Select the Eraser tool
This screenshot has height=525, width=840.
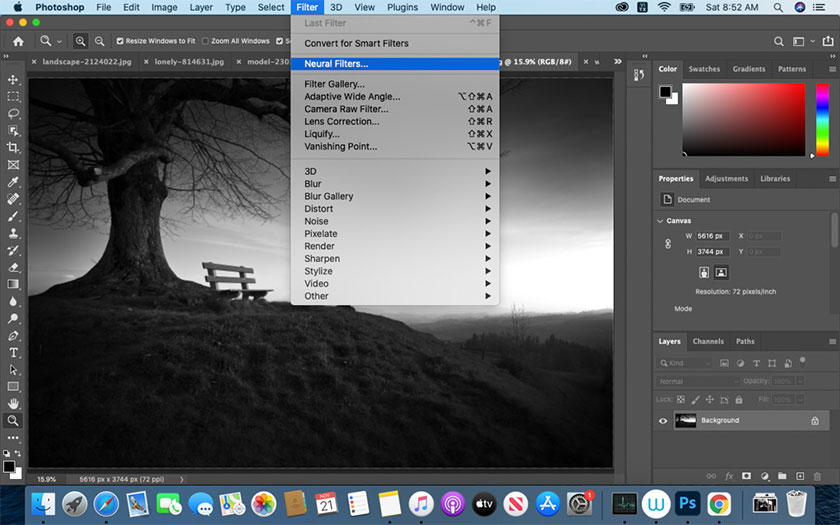(x=13, y=267)
